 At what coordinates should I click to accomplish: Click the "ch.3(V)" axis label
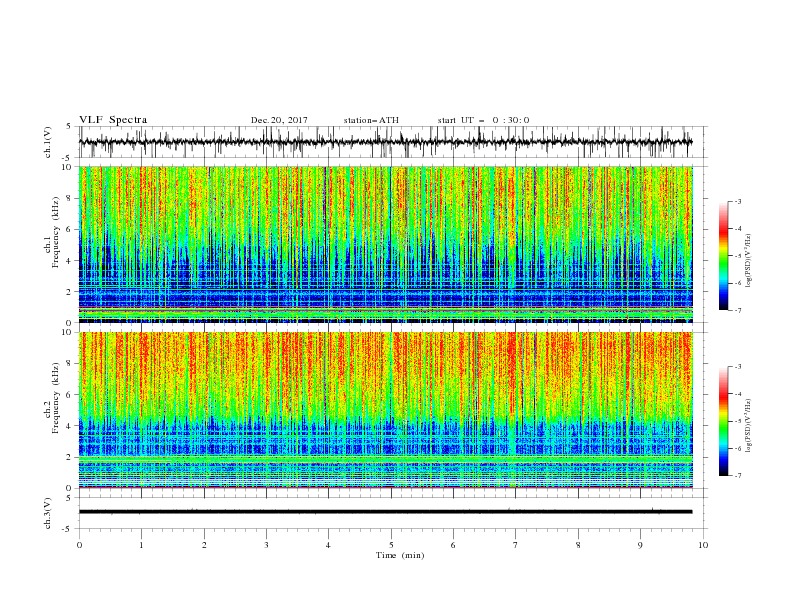pos(48,513)
